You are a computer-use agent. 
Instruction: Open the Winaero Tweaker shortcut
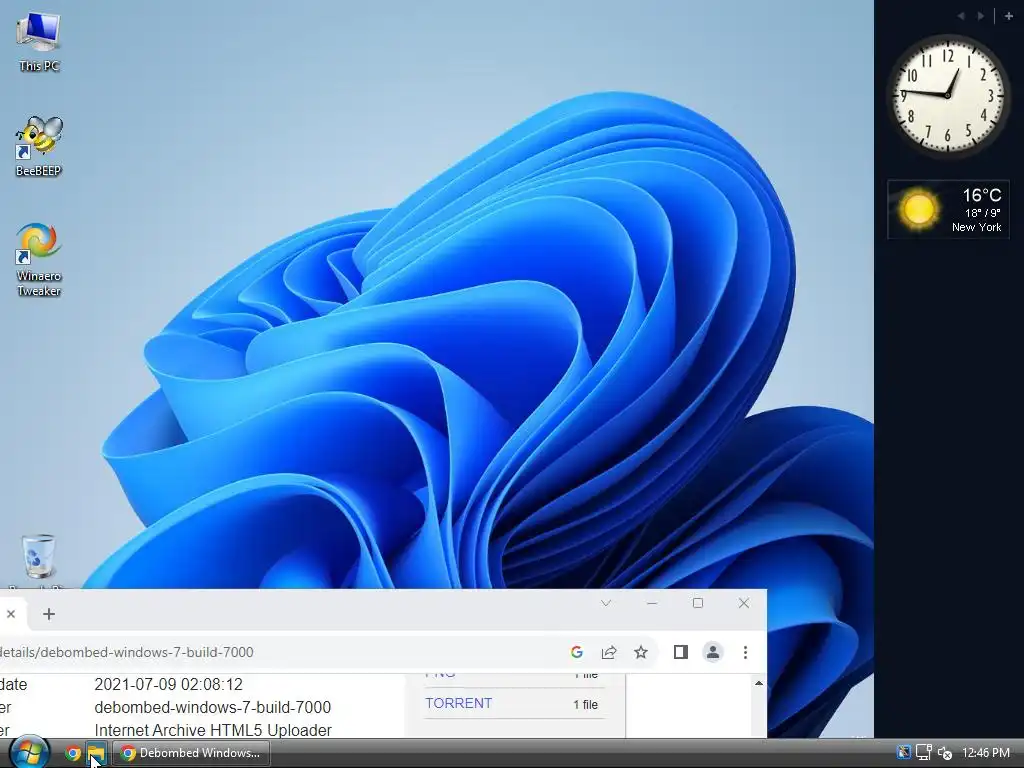pyautogui.click(x=39, y=259)
